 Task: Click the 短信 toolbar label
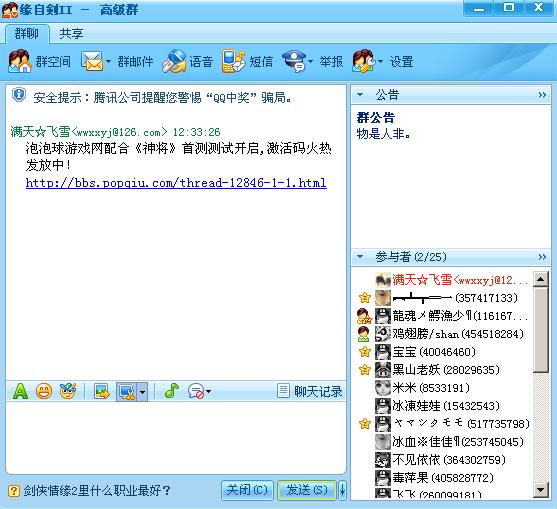[261, 62]
